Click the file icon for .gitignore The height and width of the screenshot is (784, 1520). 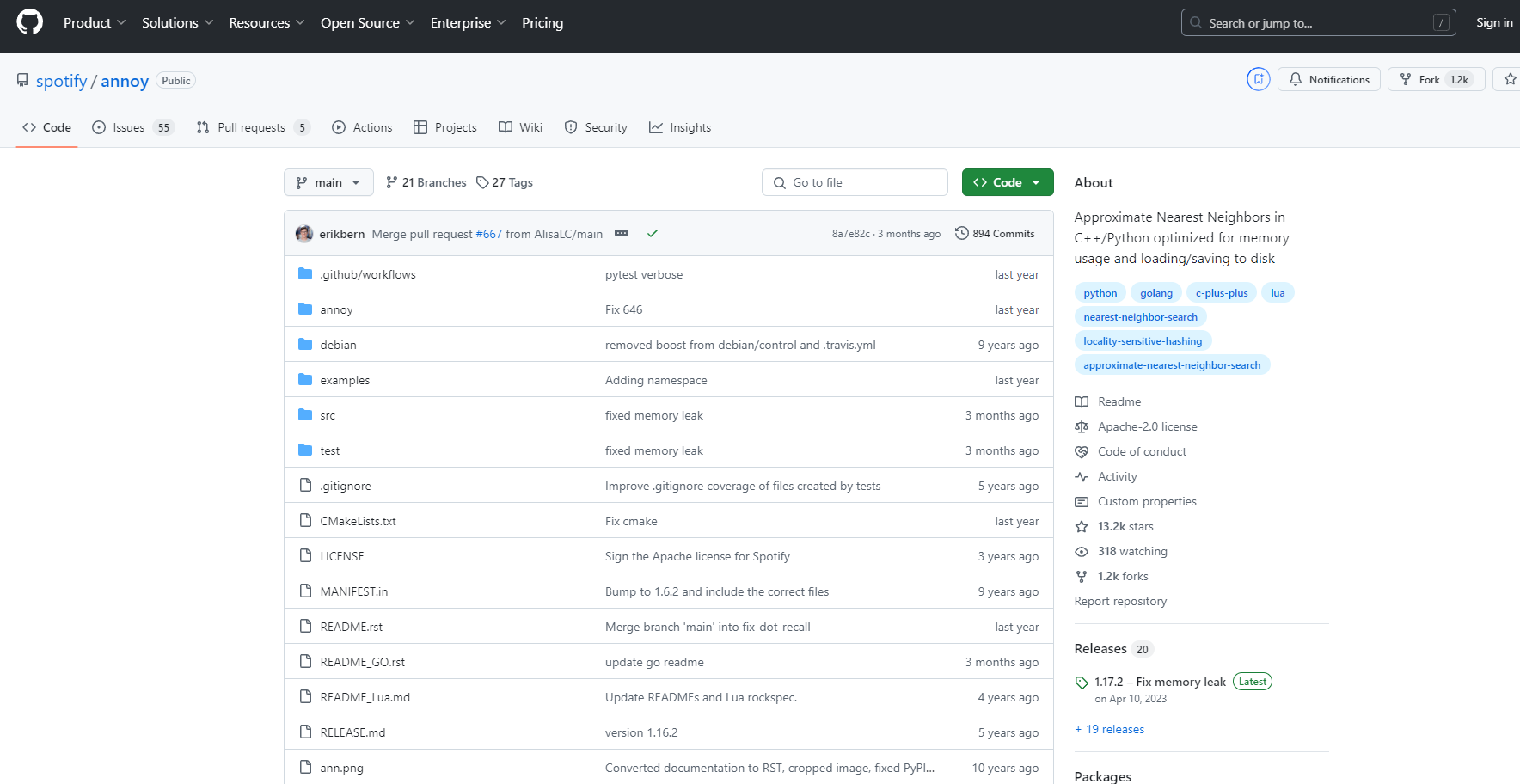click(x=305, y=485)
